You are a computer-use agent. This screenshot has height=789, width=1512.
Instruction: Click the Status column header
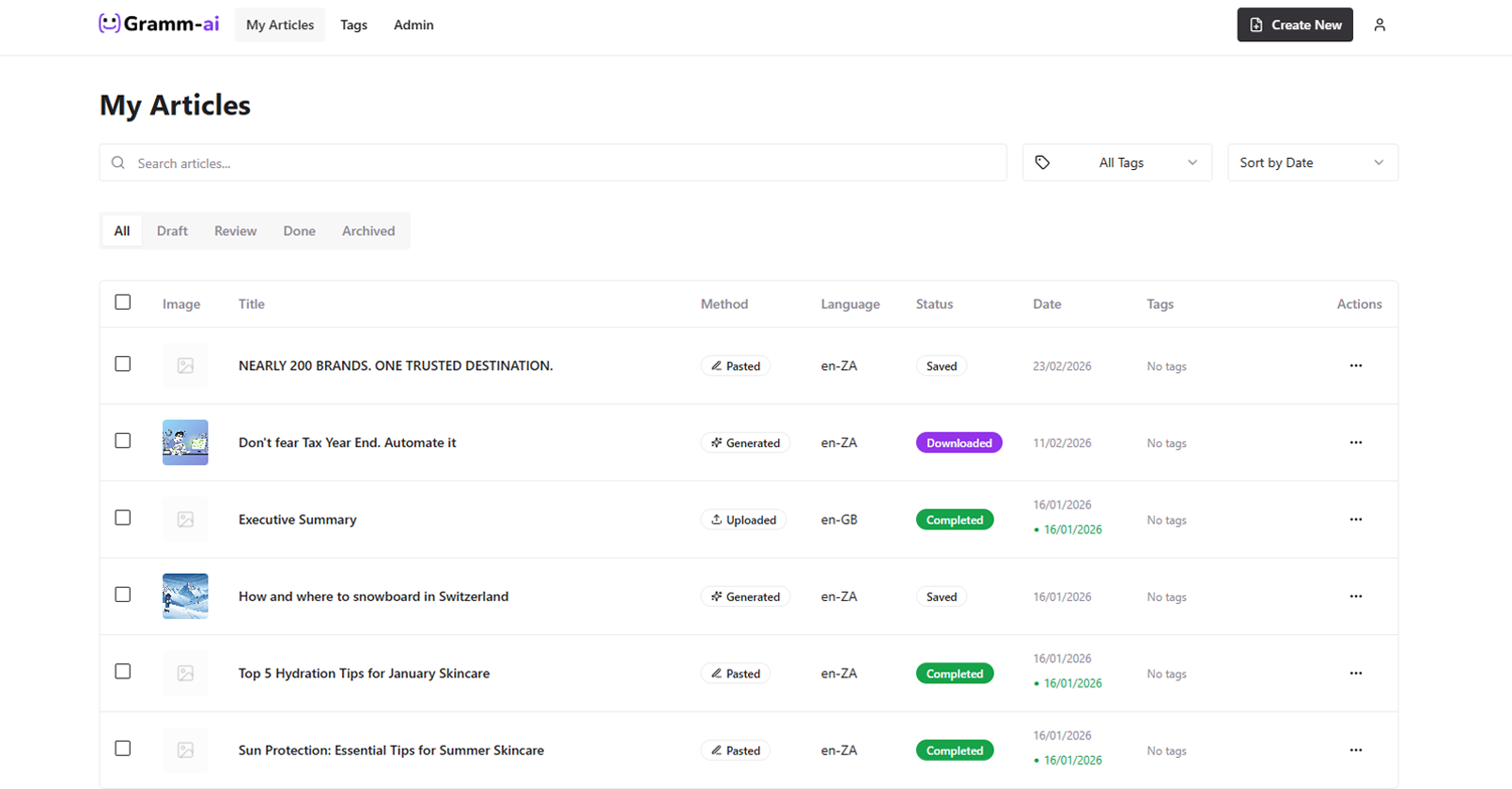935,304
